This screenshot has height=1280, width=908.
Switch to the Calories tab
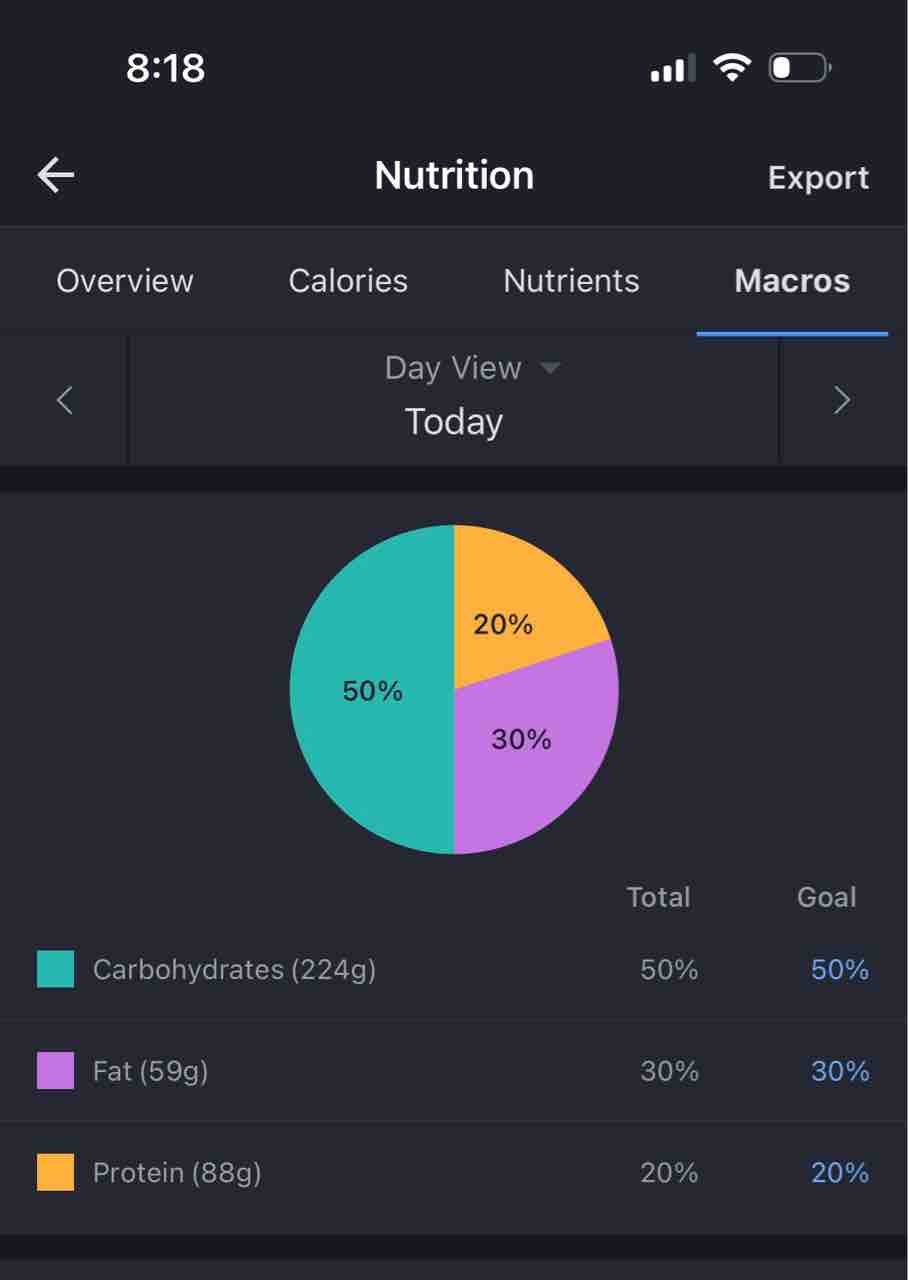point(348,281)
